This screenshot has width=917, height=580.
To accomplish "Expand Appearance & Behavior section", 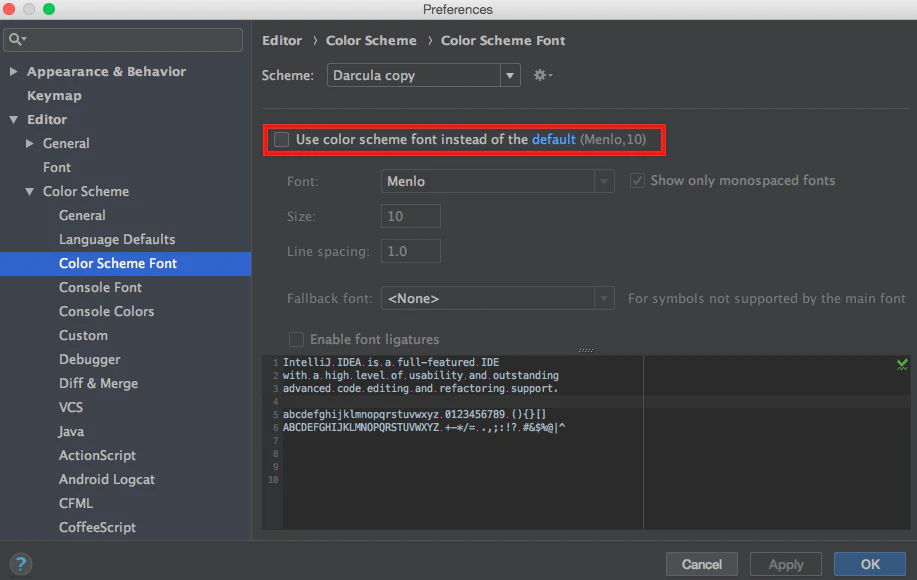I will (x=13, y=71).
